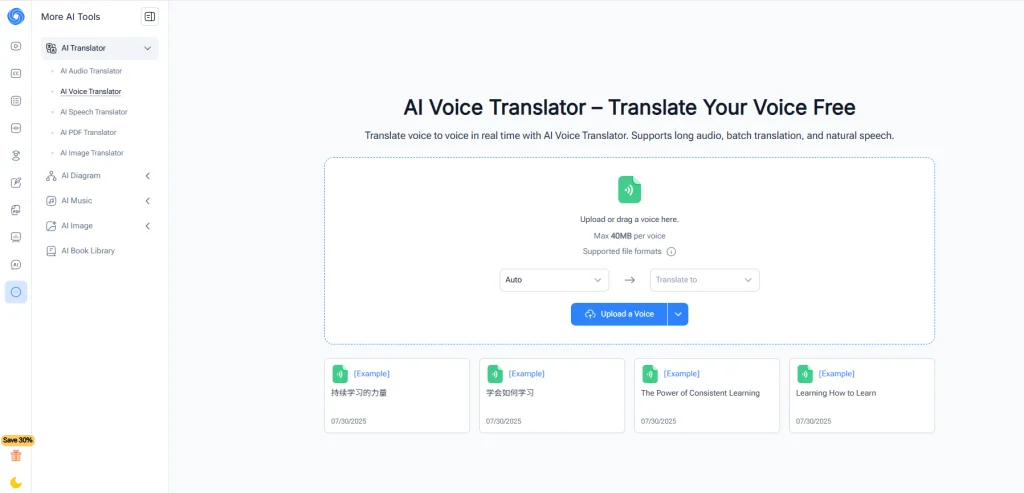Click green file icon on 学会如何学习 card
This screenshot has height=493, width=1024.
pos(495,374)
